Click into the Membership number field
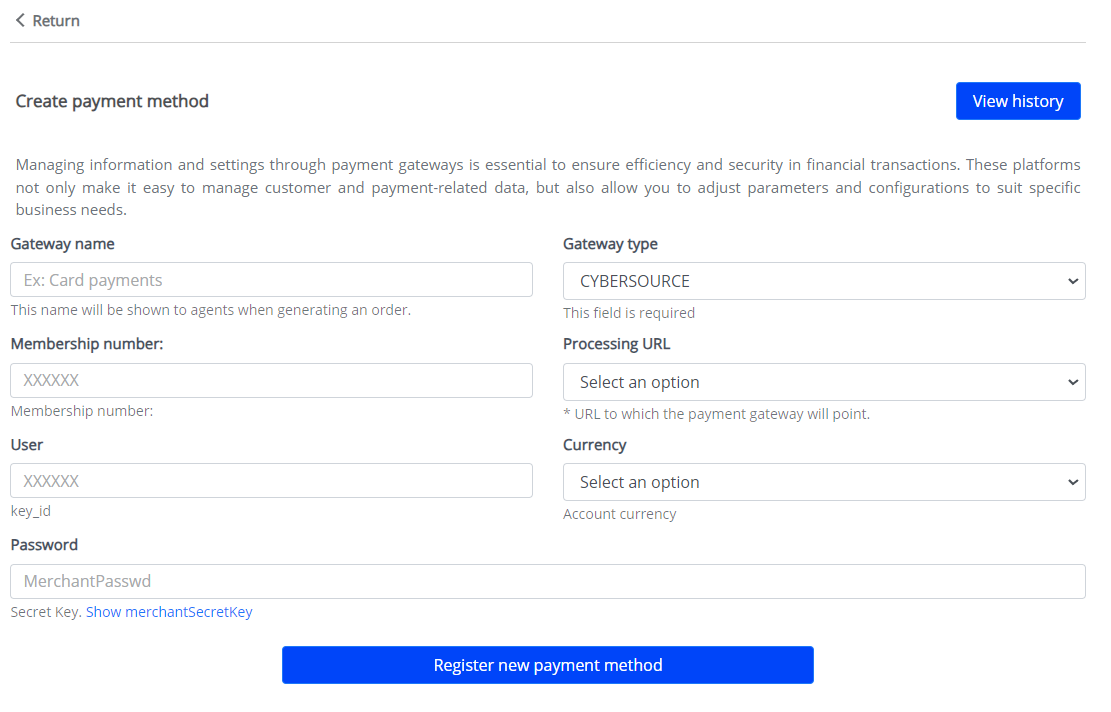This screenshot has width=1111, height=712. point(271,381)
